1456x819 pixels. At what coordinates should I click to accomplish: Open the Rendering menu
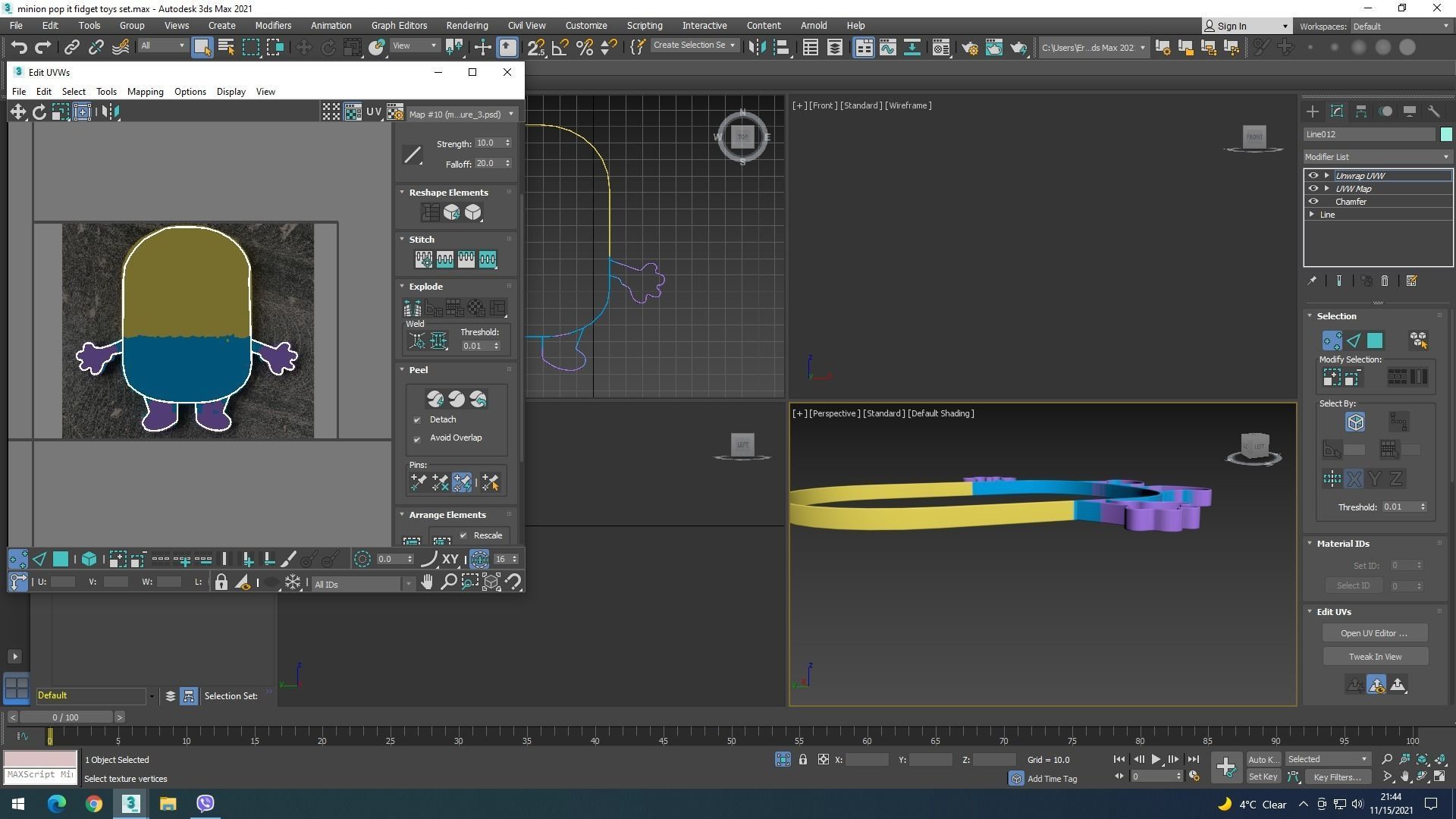pos(466,25)
